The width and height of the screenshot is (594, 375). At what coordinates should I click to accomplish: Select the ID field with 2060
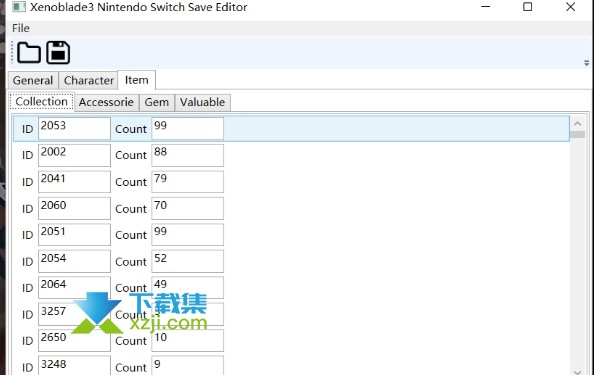(74, 208)
